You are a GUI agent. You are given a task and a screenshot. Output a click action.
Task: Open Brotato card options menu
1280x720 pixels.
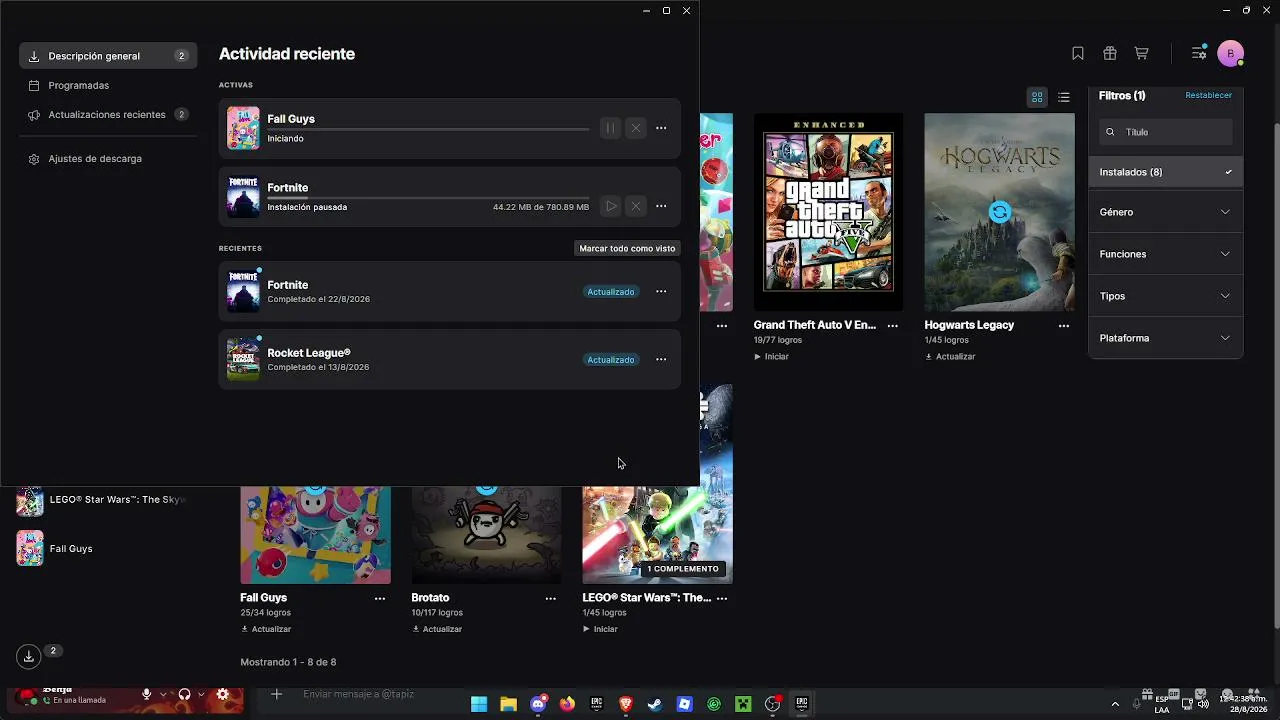551,599
